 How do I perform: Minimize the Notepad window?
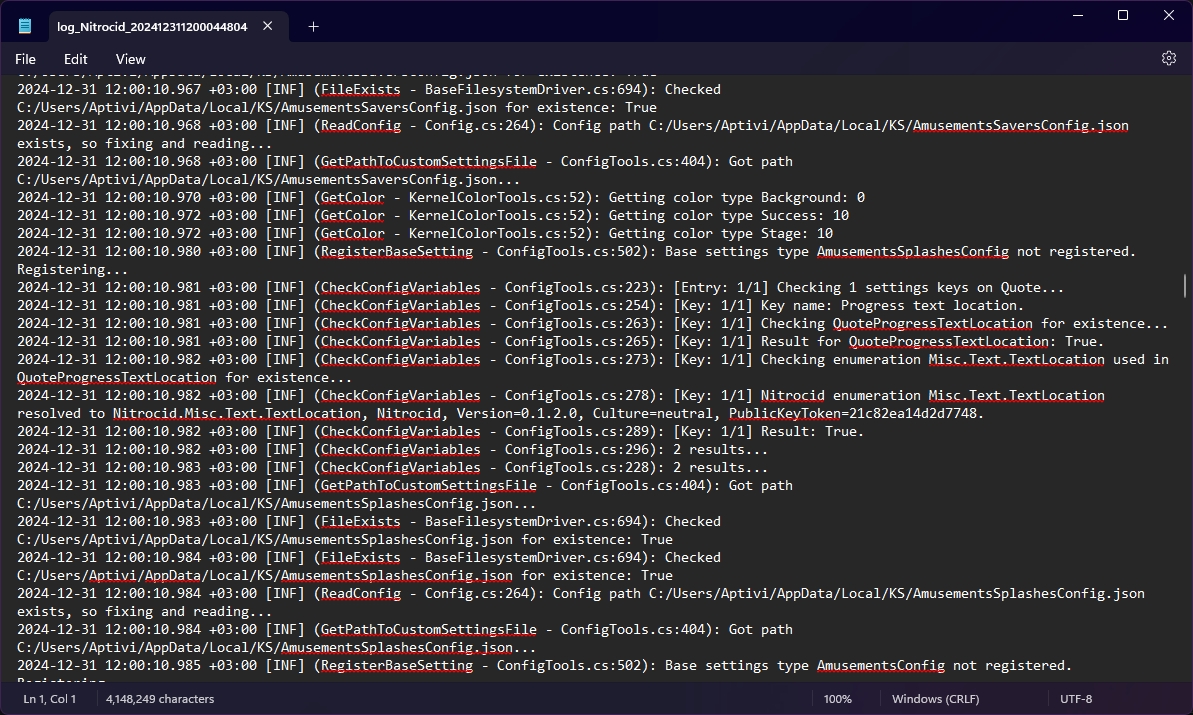[1075, 15]
